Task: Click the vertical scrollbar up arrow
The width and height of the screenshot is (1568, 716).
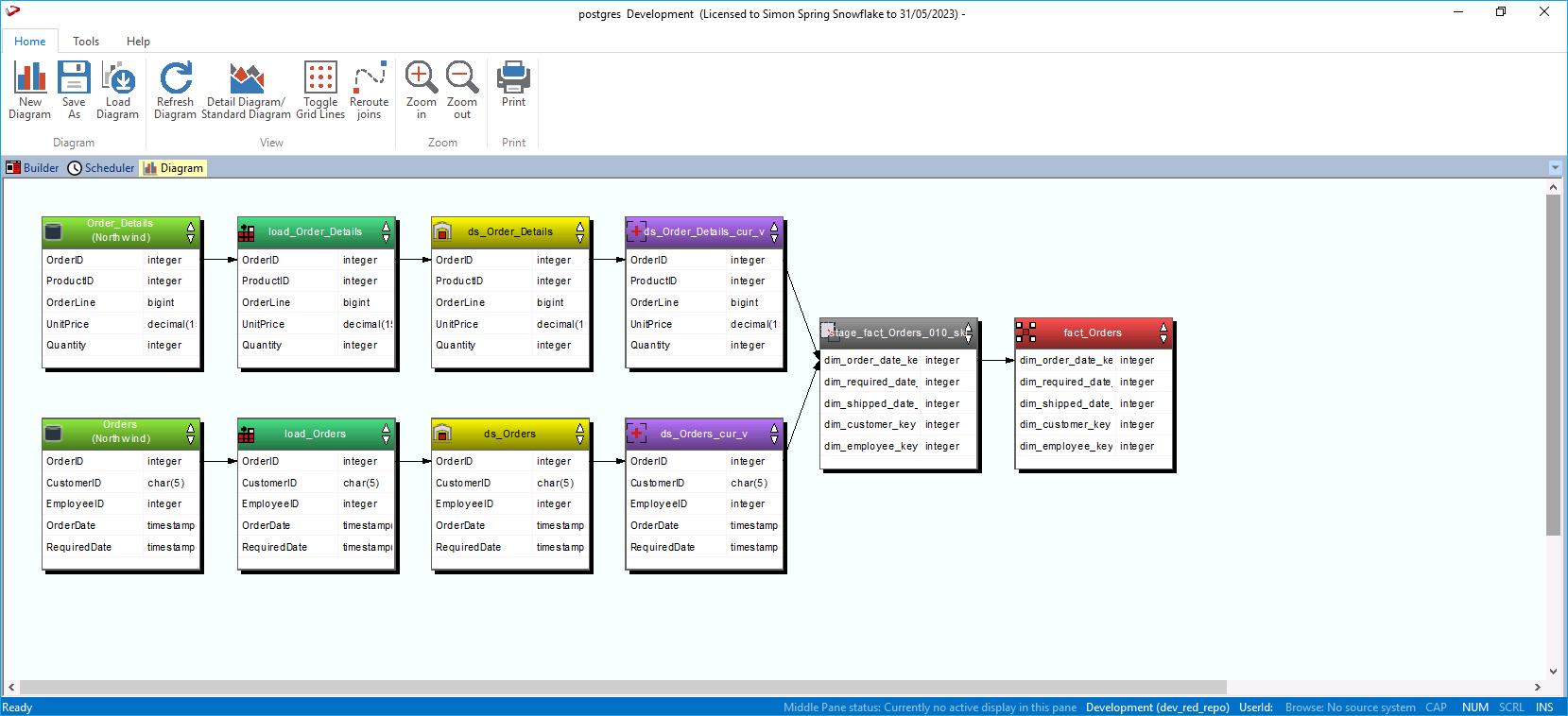Action: (1553, 187)
